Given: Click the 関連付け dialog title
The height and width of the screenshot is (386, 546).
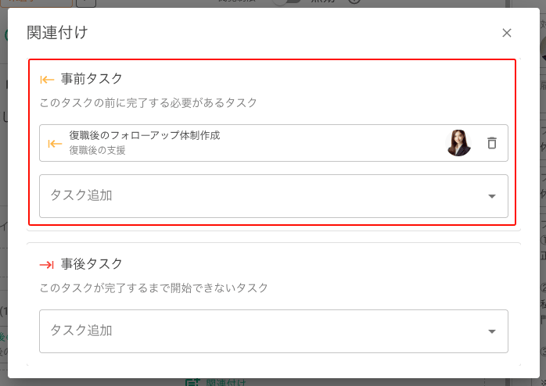Looking at the screenshot, I should (x=57, y=33).
